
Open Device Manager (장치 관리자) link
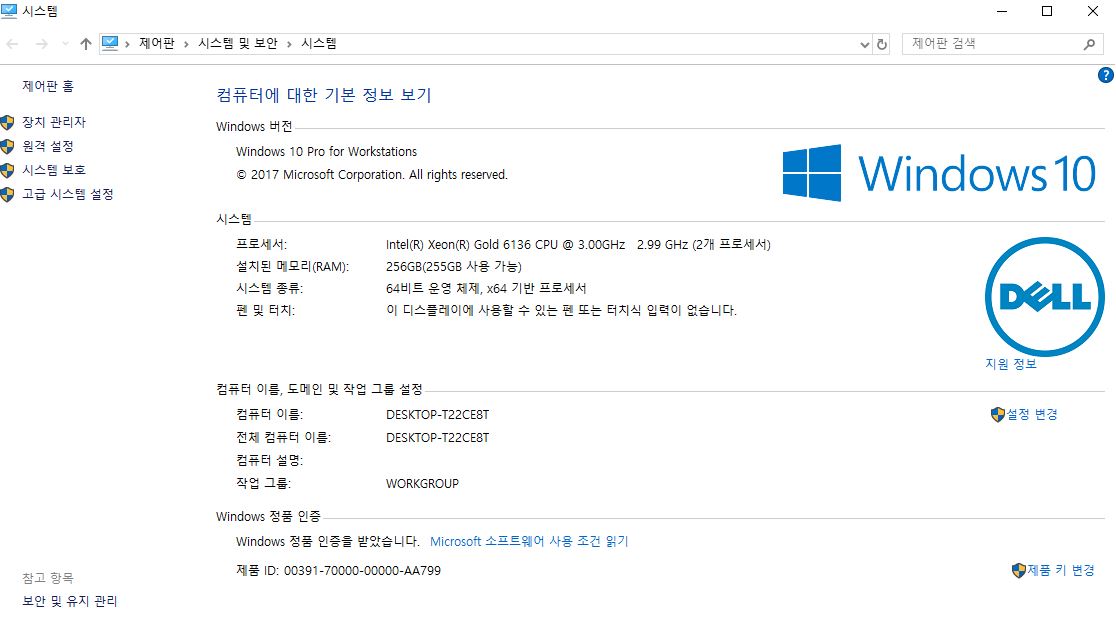(x=54, y=122)
